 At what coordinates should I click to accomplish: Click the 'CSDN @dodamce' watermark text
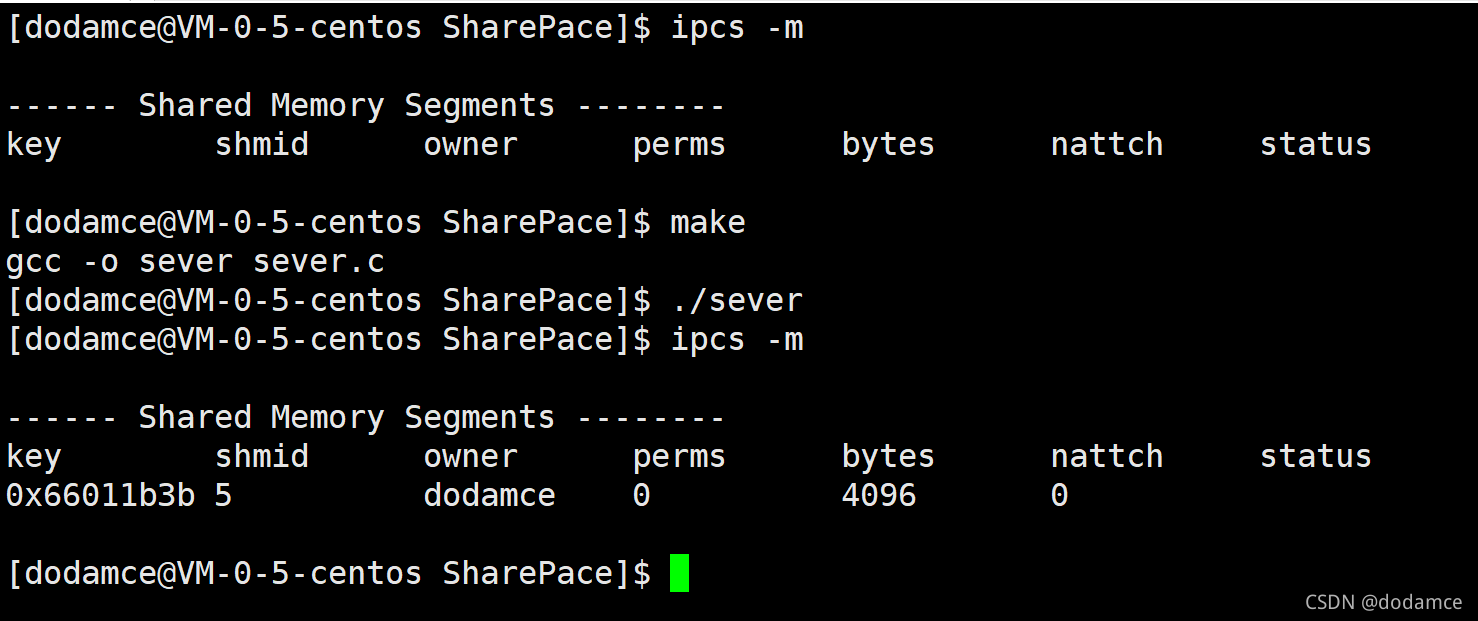[1384, 602]
